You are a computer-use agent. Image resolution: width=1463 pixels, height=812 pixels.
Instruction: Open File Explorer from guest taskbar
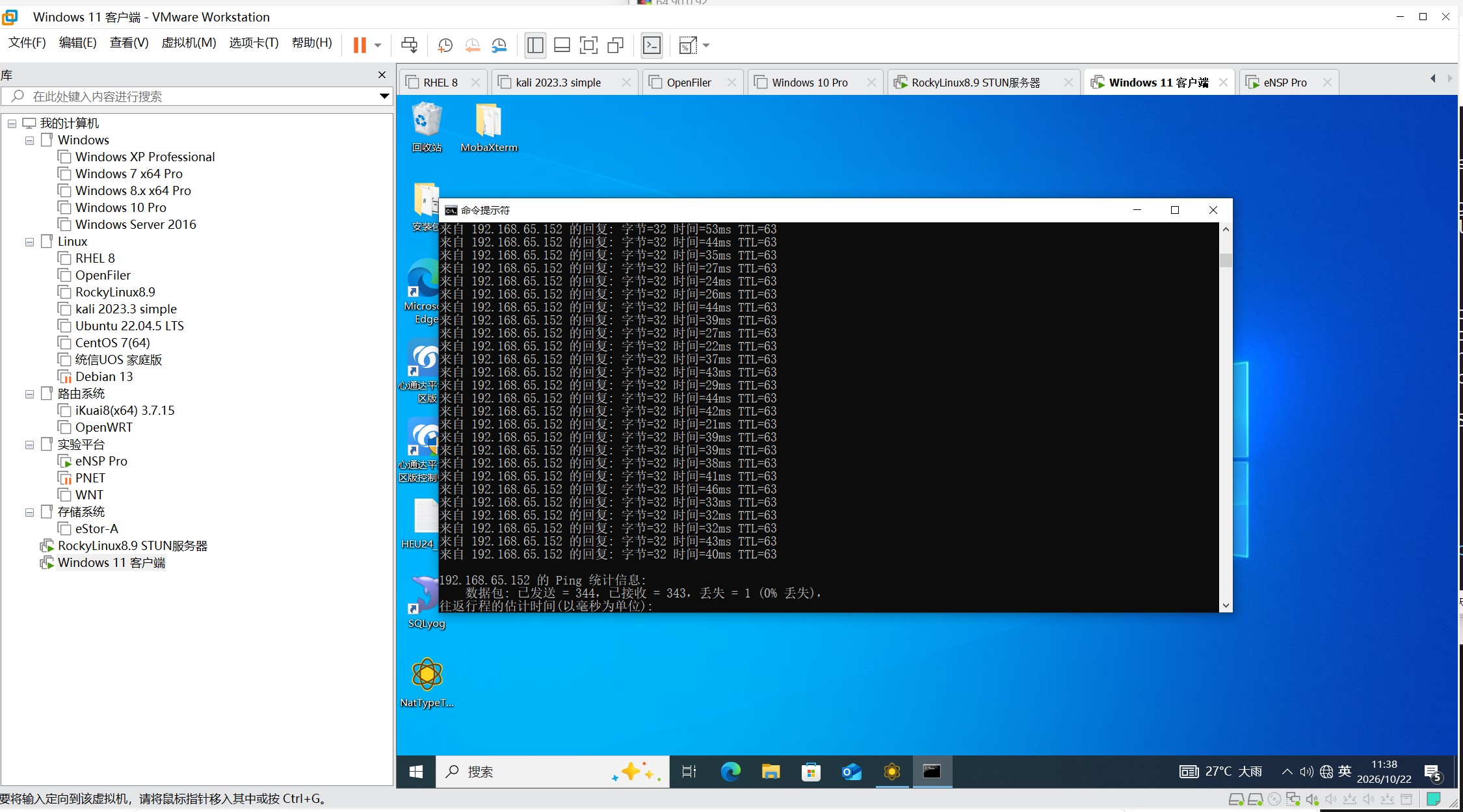pyautogui.click(x=771, y=772)
